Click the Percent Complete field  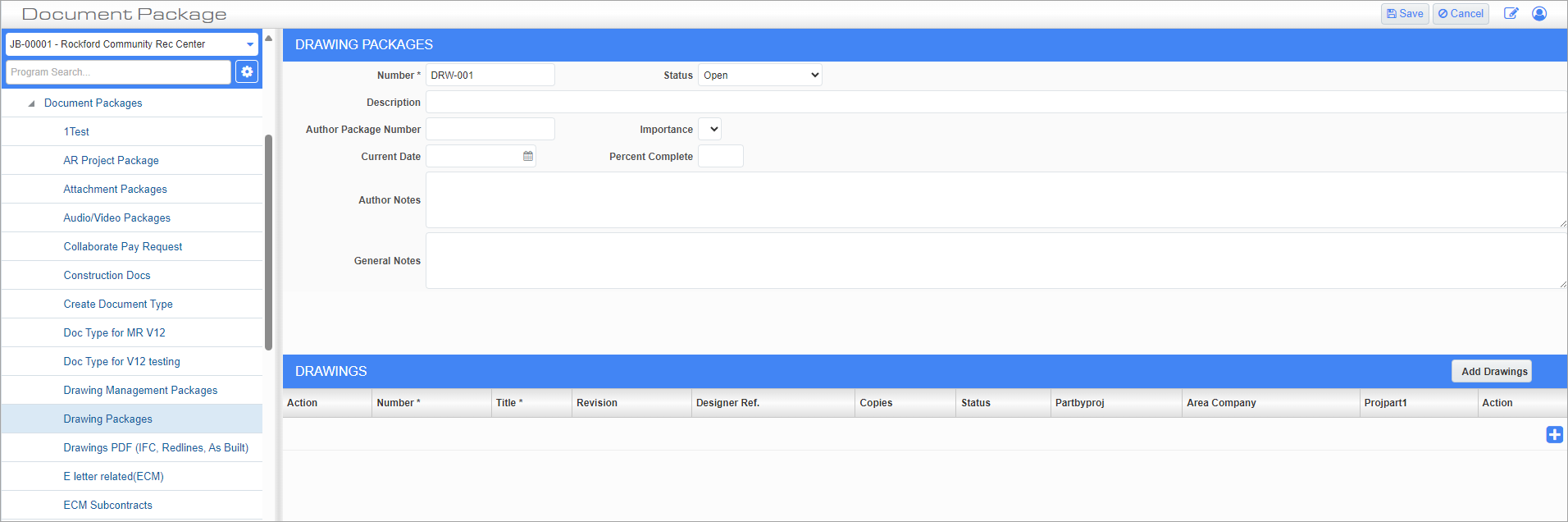tap(720, 157)
